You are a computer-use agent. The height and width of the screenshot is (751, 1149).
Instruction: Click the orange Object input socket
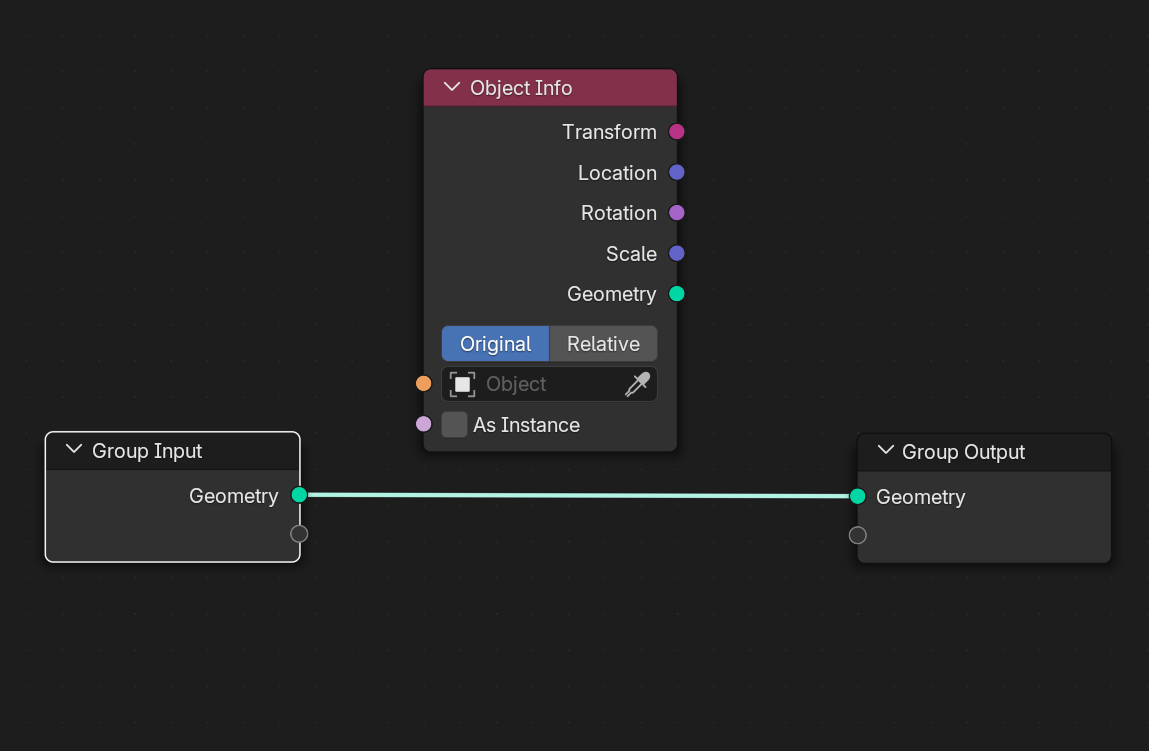(x=424, y=383)
